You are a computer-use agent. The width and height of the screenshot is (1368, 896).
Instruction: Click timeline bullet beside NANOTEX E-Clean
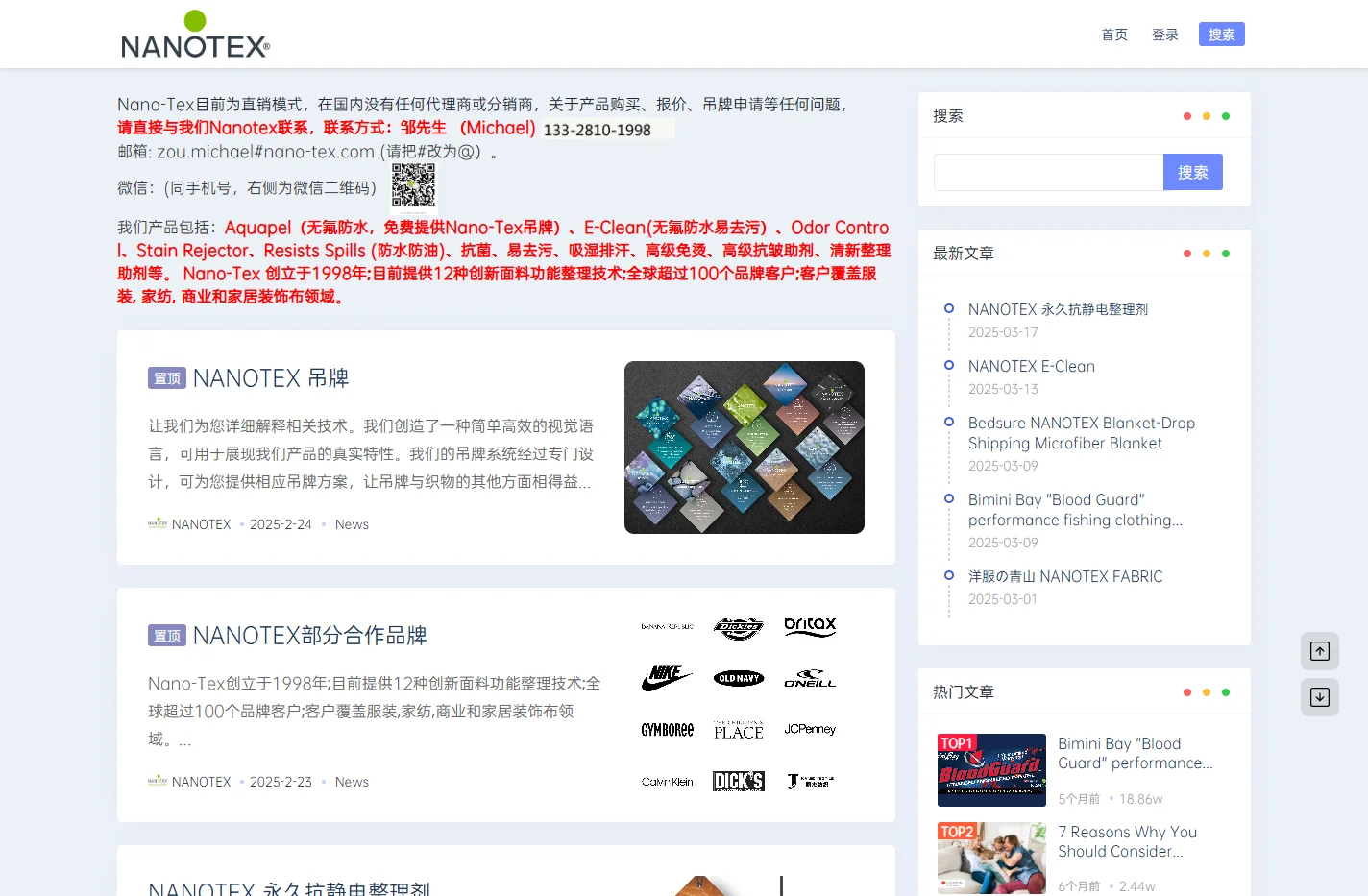point(949,365)
